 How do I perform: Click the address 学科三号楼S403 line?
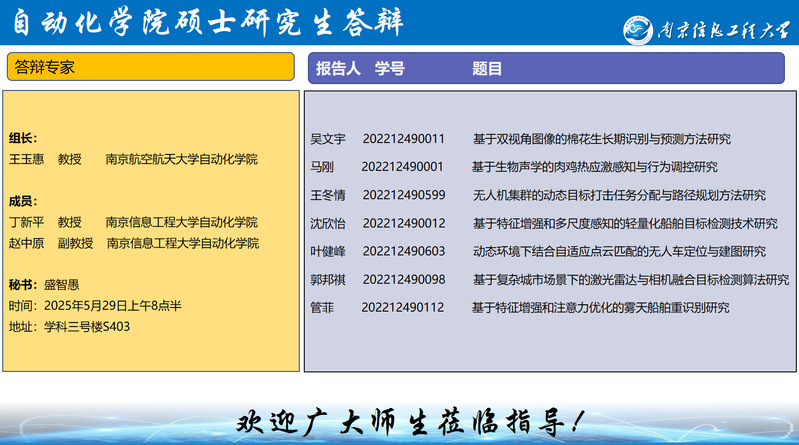point(69,326)
